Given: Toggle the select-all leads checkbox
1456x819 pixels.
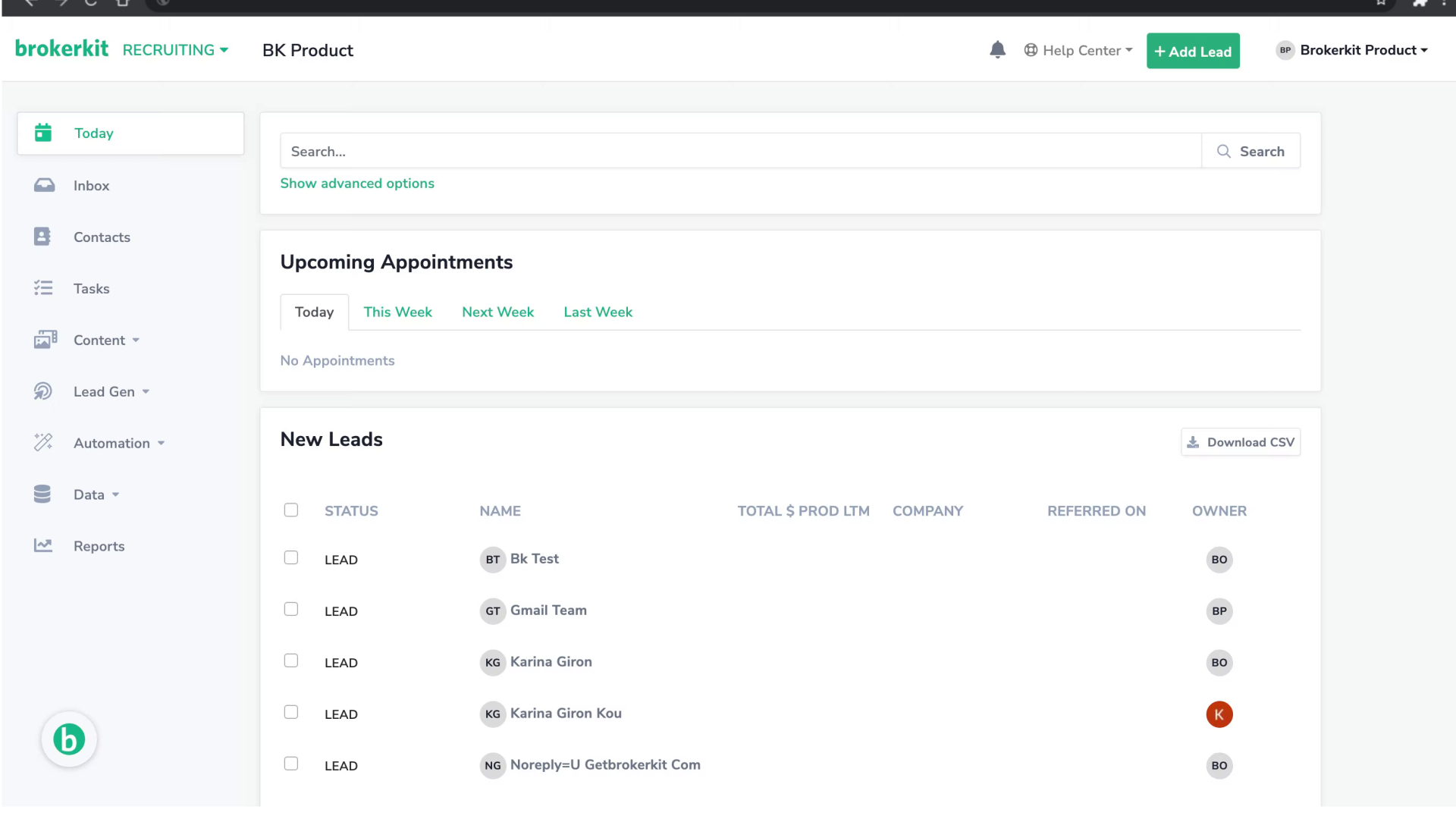Looking at the screenshot, I should click(x=291, y=510).
